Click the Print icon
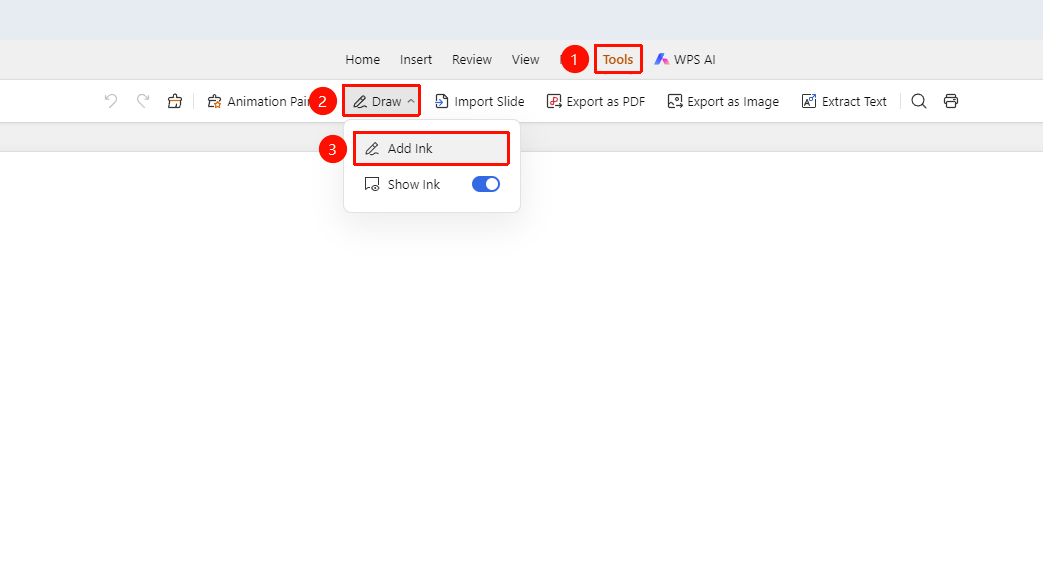This screenshot has height=576, width=1043. (951, 101)
